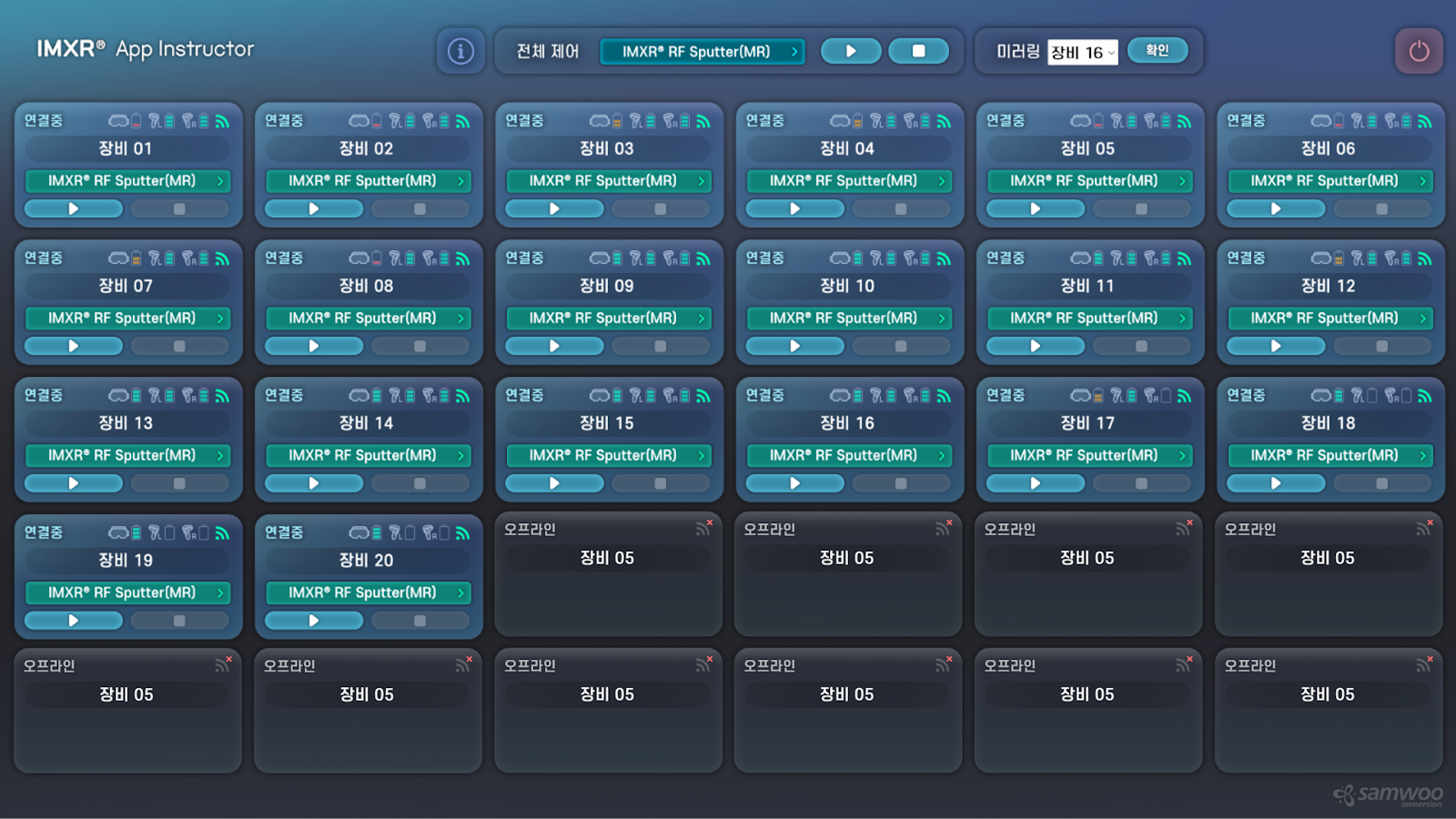Click the IMXR App Instructor title
Image resolution: width=1456 pixels, height=819 pixels.
tap(146, 49)
